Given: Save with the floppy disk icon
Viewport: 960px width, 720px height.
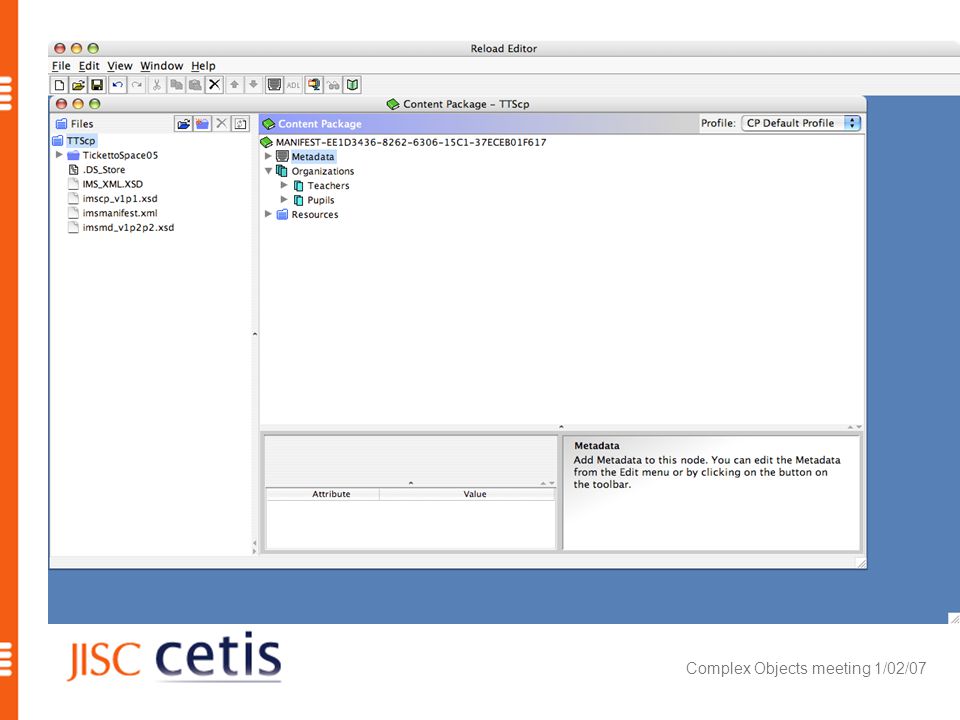Looking at the screenshot, I should click(x=97, y=85).
